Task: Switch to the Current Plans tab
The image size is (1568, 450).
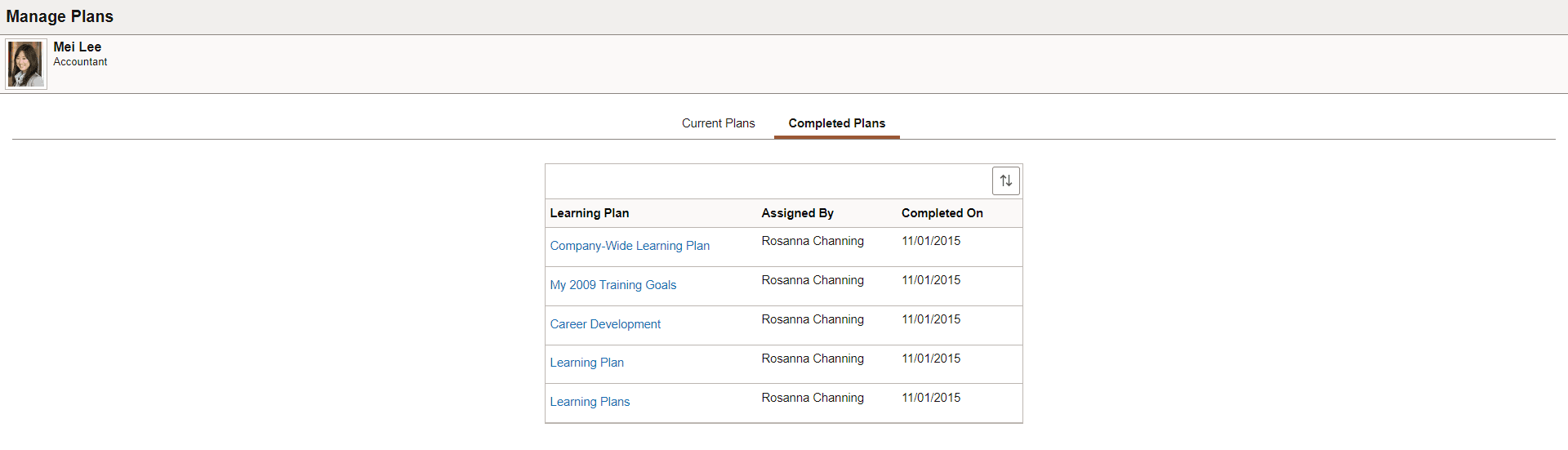Action: 718,123
